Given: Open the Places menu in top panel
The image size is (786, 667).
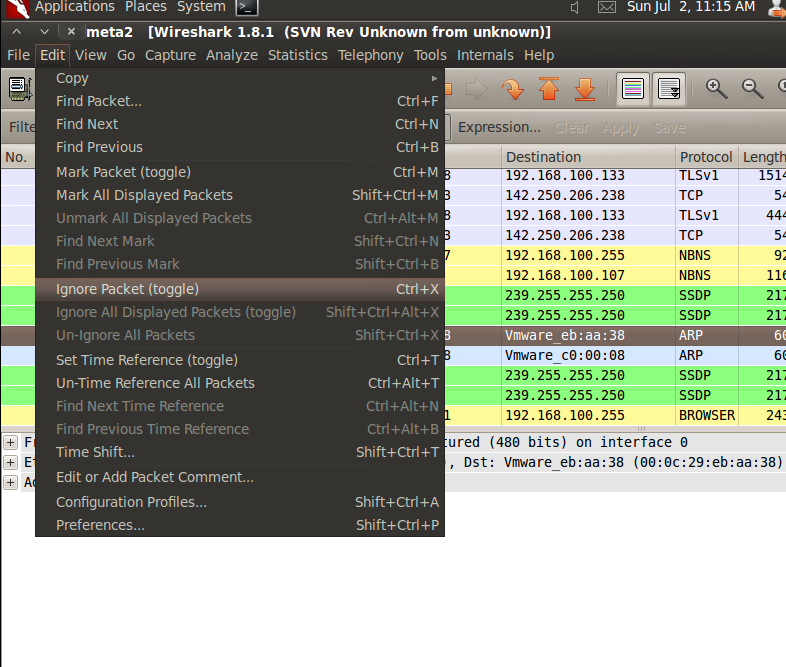Looking at the screenshot, I should (146, 7).
